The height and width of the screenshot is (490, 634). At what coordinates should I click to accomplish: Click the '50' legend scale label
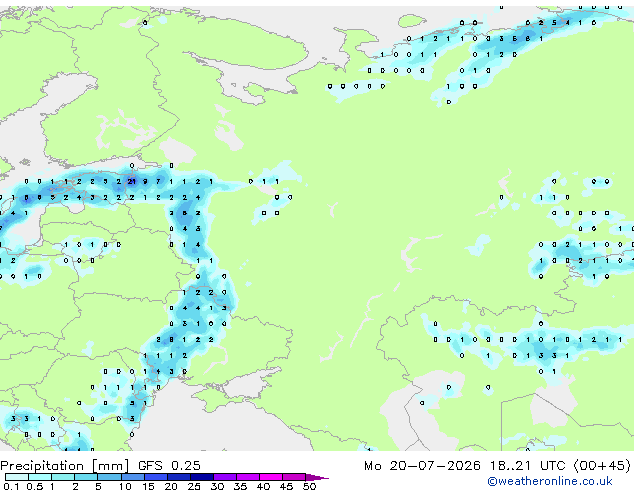309,486
